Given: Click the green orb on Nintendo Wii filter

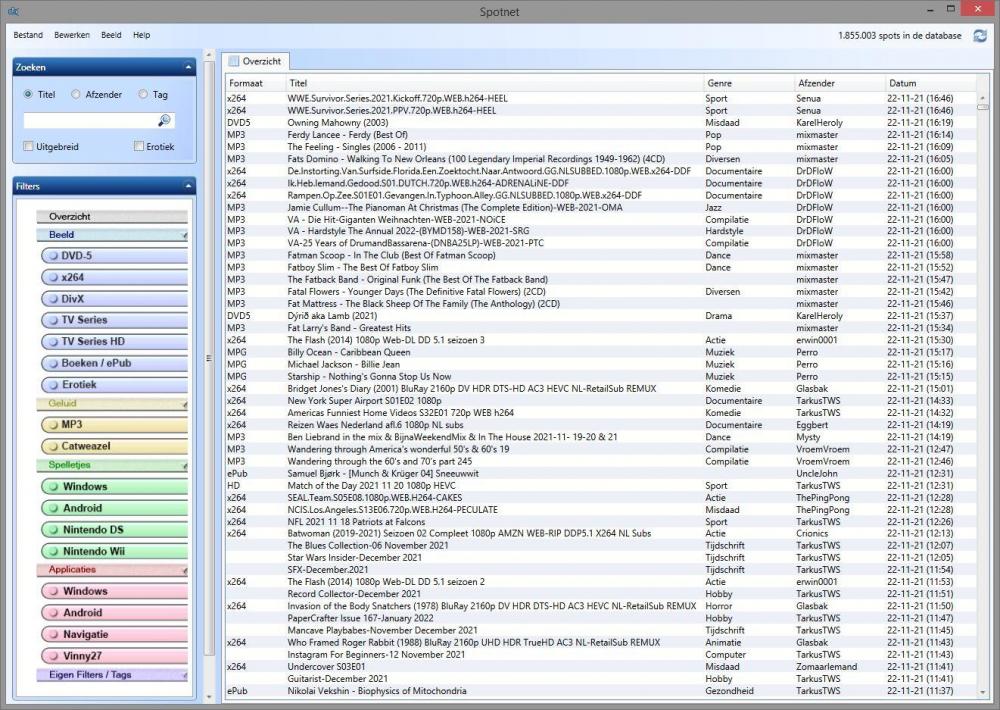Looking at the screenshot, I should (50, 552).
